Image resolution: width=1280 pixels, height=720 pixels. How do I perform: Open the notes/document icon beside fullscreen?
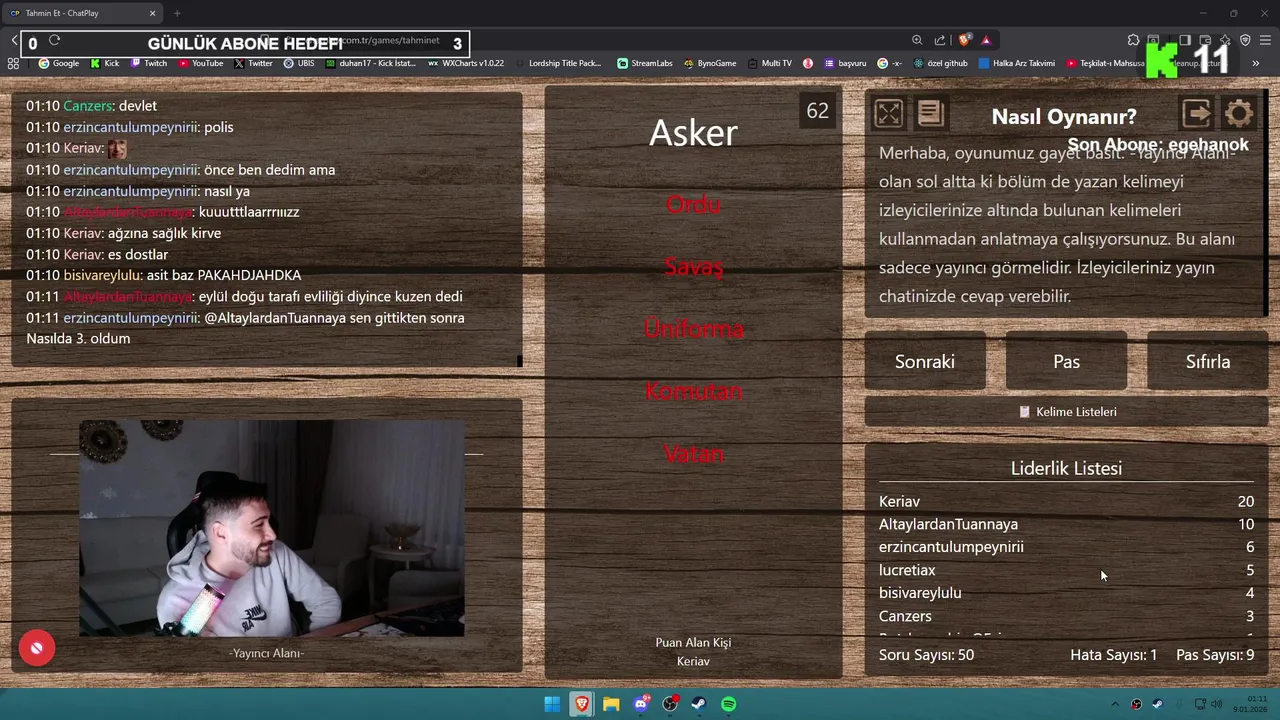[x=930, y=114]
